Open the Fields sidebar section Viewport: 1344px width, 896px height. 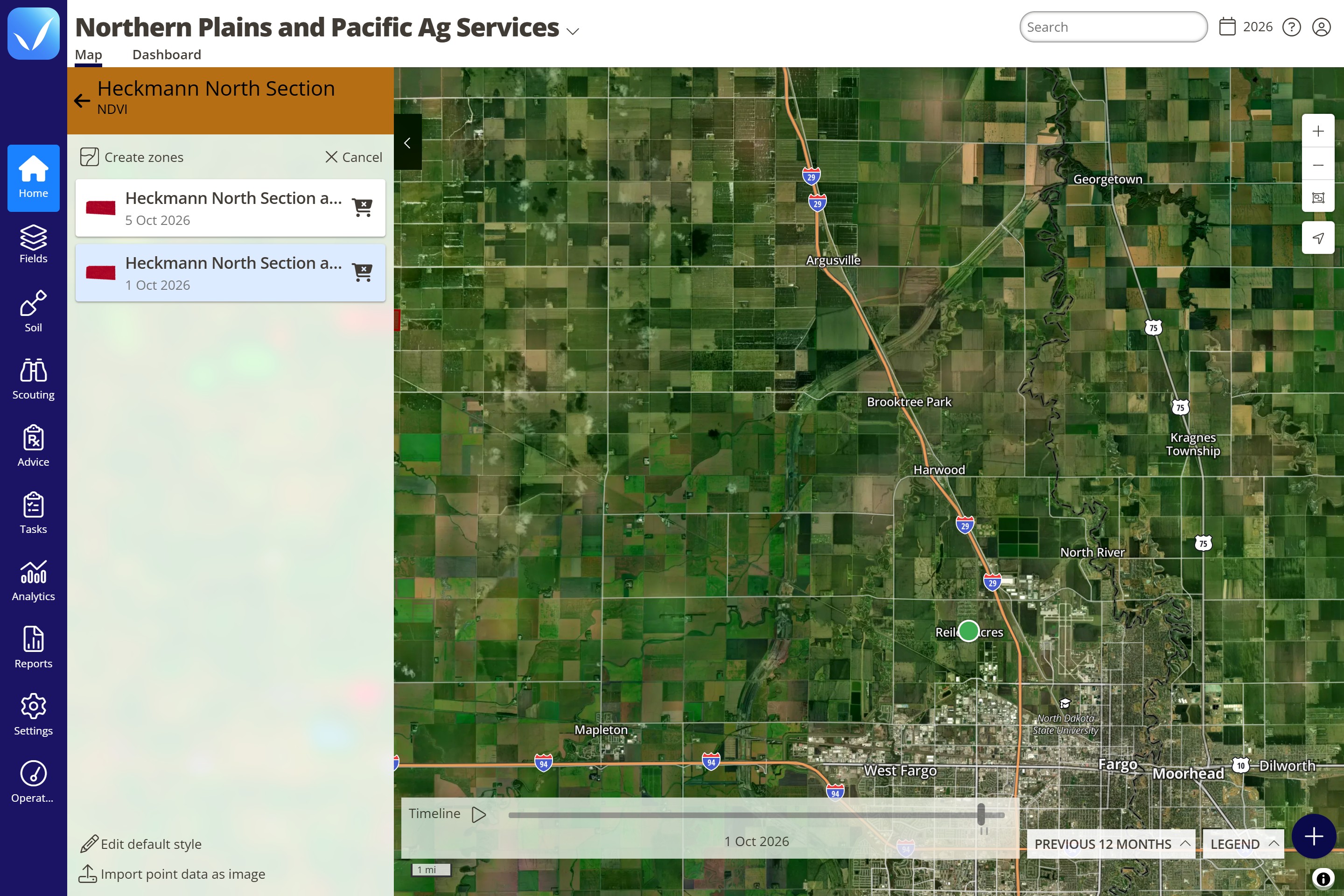[x=33, y=245]
